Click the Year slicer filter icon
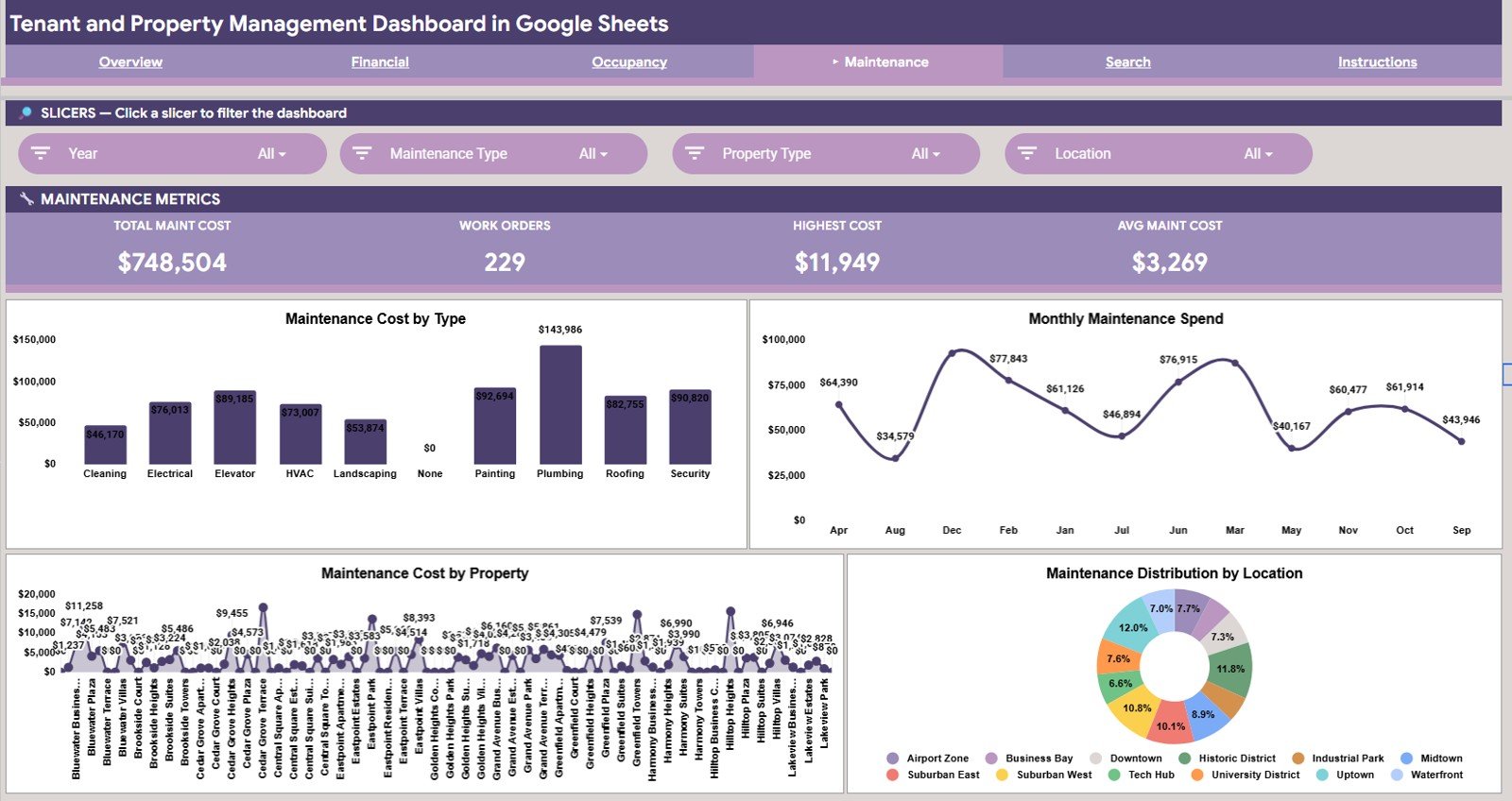The width and height of the screenshot is (1512, 801). coord(41,153)
